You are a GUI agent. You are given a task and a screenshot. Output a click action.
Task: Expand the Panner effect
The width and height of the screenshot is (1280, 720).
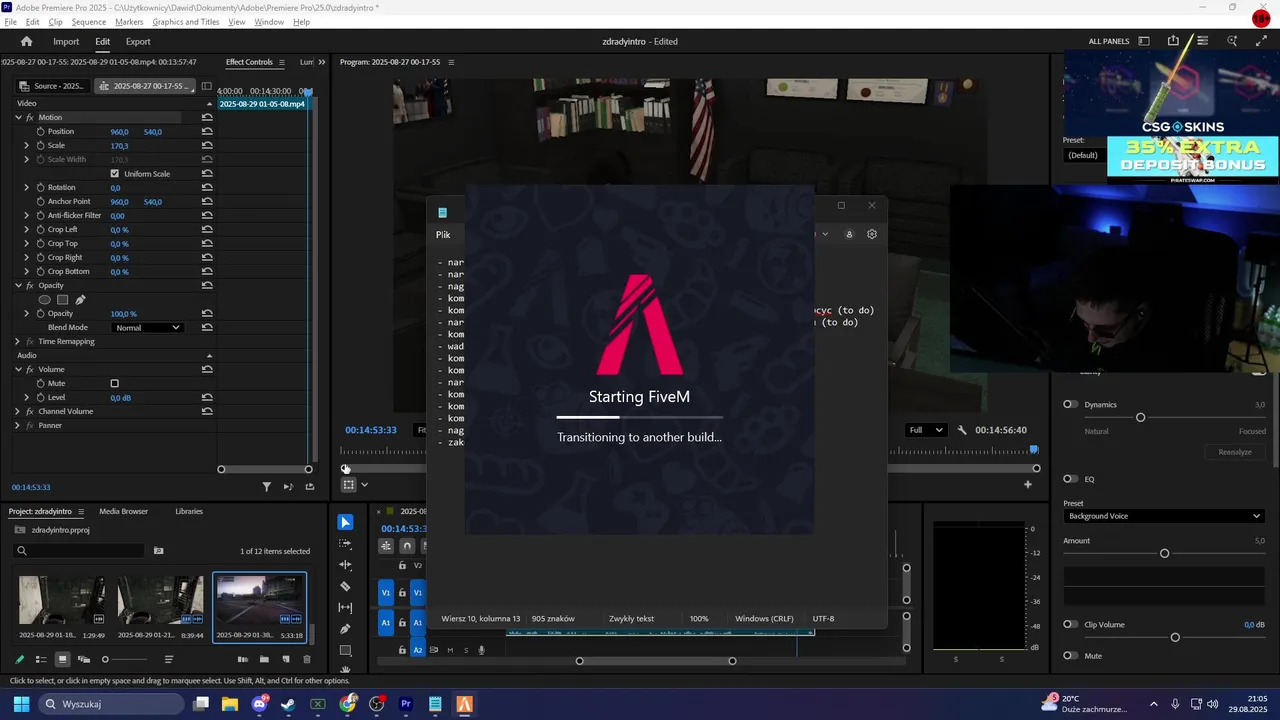tap(18, 425)
